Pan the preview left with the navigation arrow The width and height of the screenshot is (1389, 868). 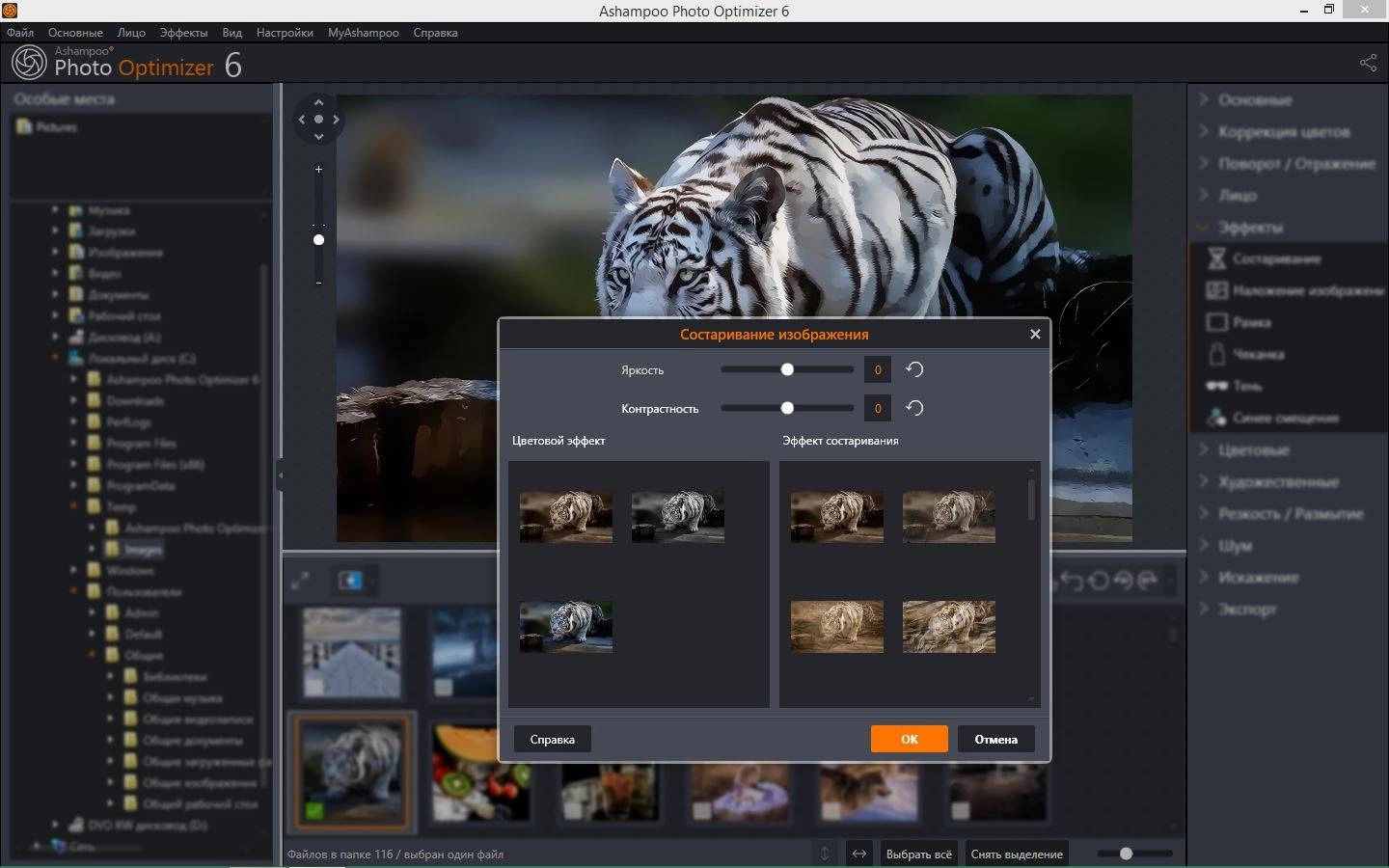(x=301, y=120)
